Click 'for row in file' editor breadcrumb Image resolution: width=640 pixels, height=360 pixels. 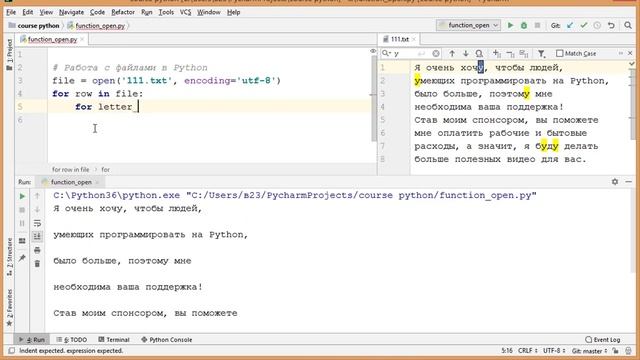tap(71, 169)
